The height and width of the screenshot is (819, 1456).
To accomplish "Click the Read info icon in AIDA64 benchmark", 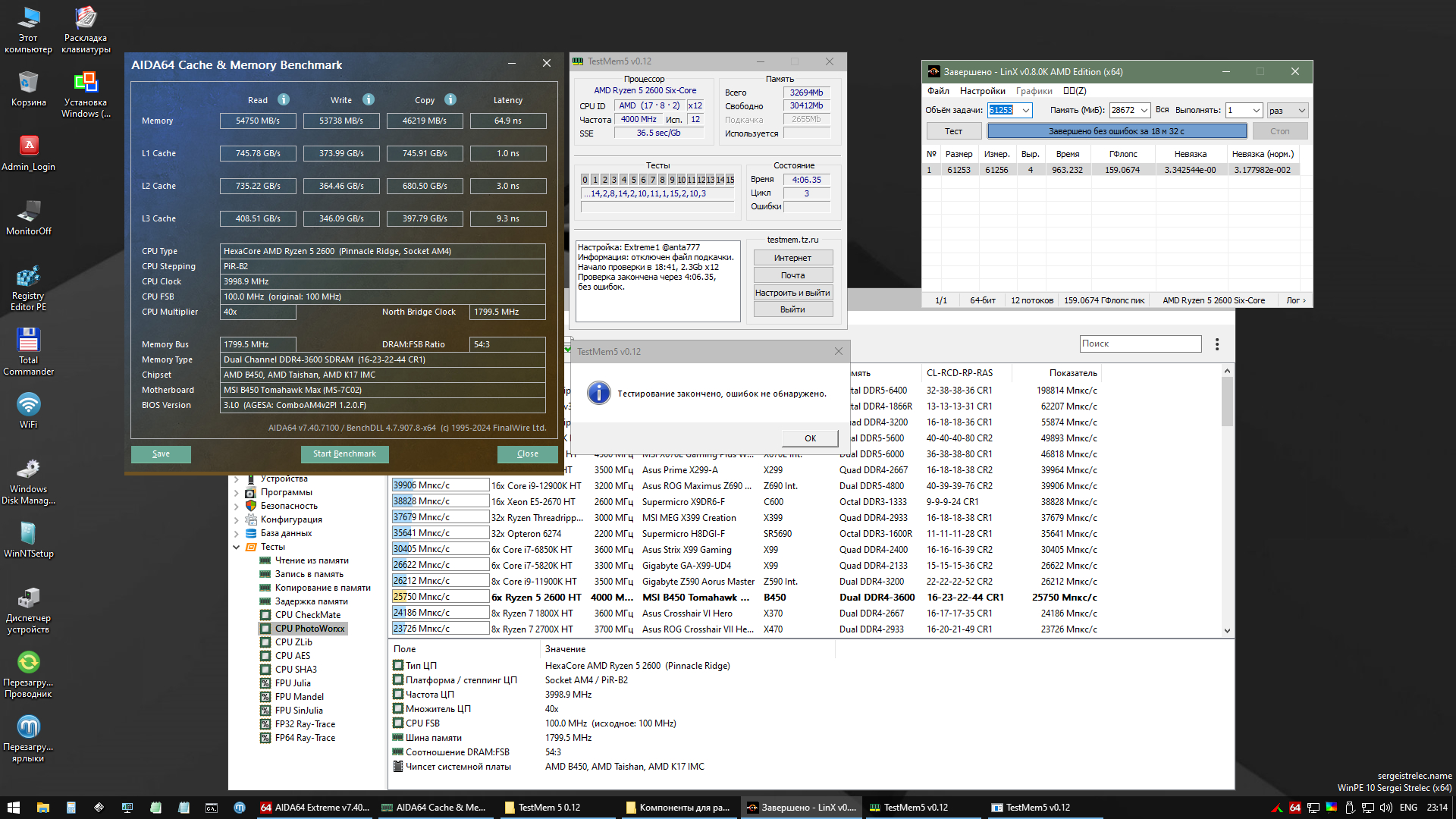I will 284,99.
